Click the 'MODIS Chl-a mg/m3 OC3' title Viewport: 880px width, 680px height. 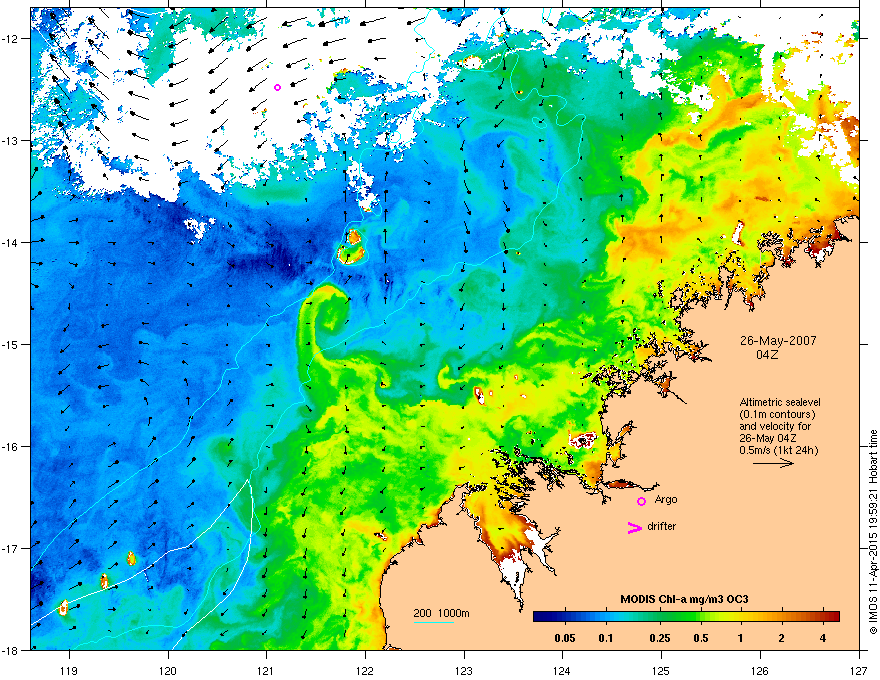pyautogui.click(x=684, y=599)
